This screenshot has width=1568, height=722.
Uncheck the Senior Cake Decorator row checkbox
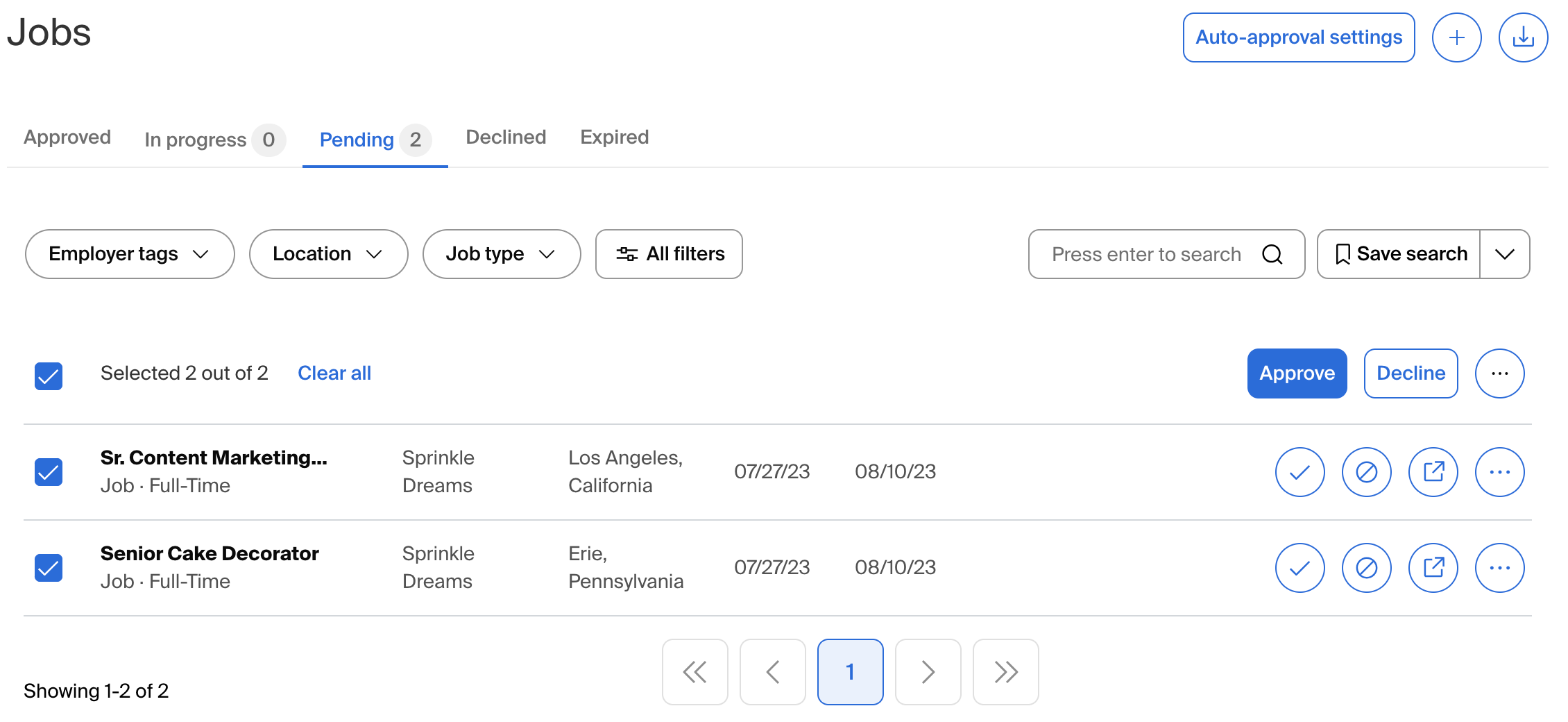[49, 567]
